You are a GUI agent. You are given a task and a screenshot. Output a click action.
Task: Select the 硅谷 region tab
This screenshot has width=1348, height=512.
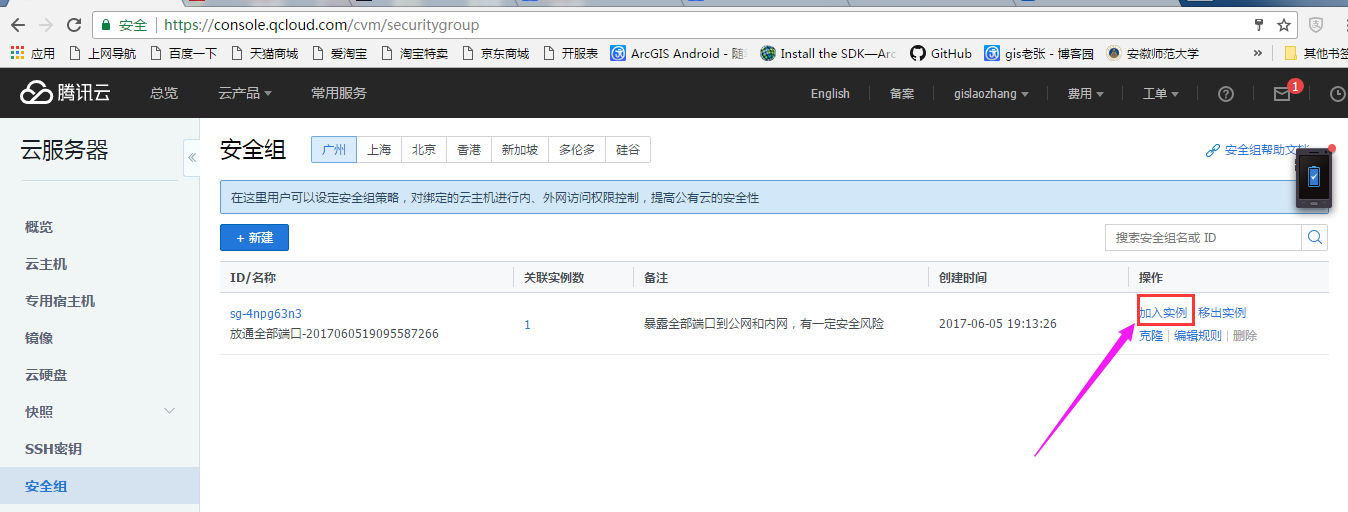click(628, 150)
